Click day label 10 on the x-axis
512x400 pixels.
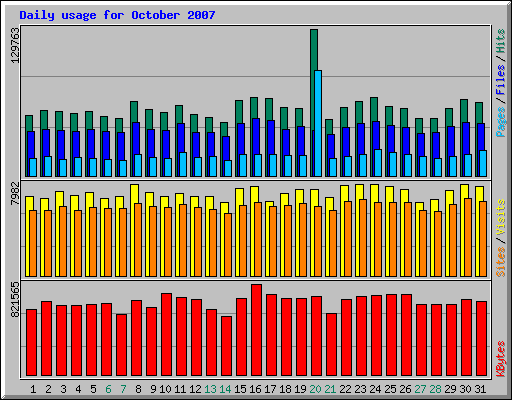(165, 389)
